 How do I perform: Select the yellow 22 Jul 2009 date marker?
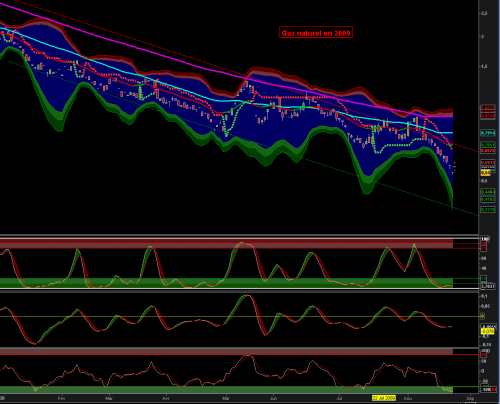384,398
